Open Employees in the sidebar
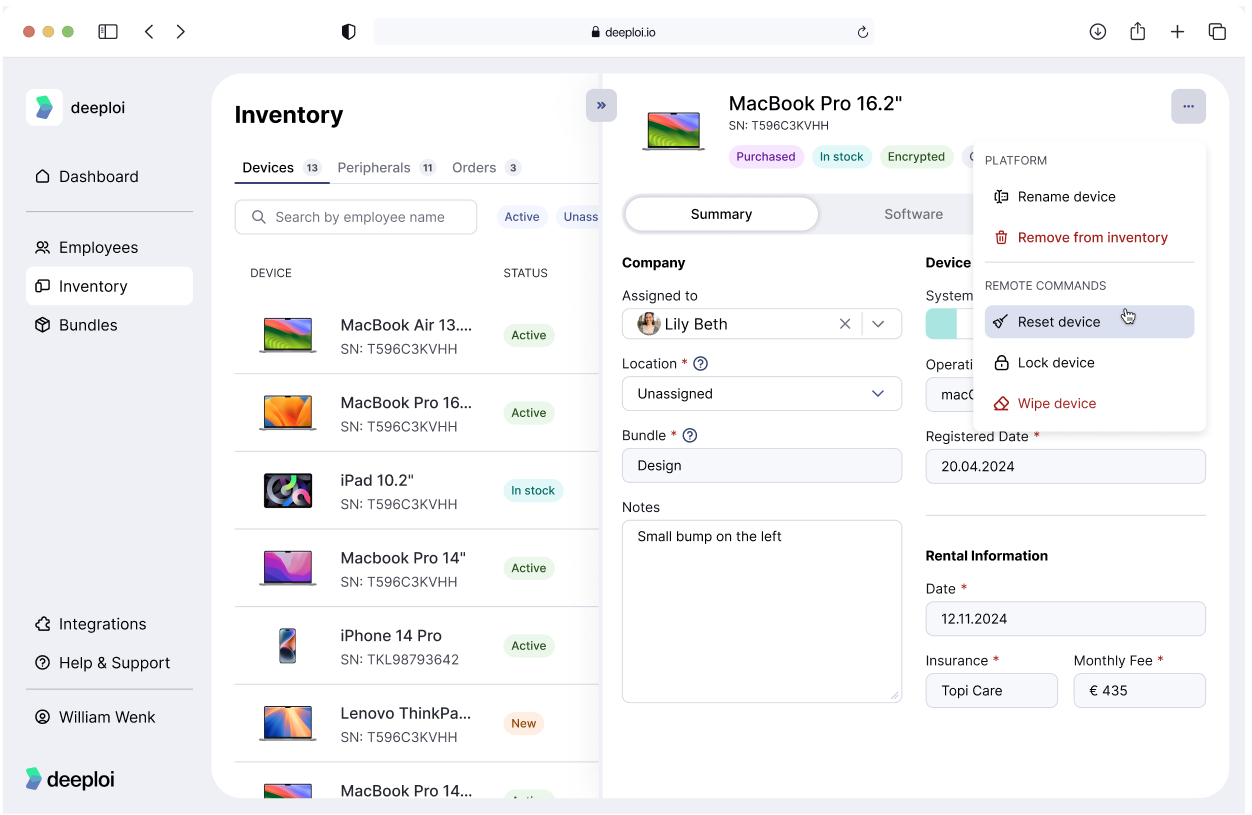The width and height of the screenshot is (1252, 815). (x=109, y=248)
